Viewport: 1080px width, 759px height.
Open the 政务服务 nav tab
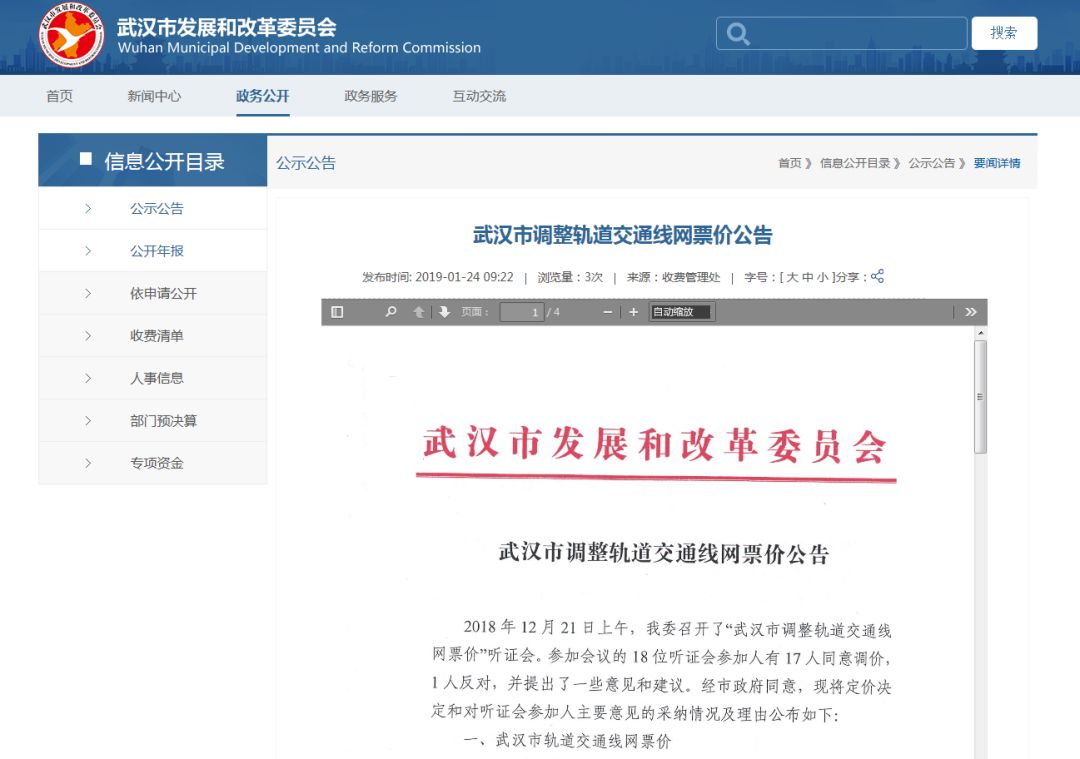pos(370,96)
